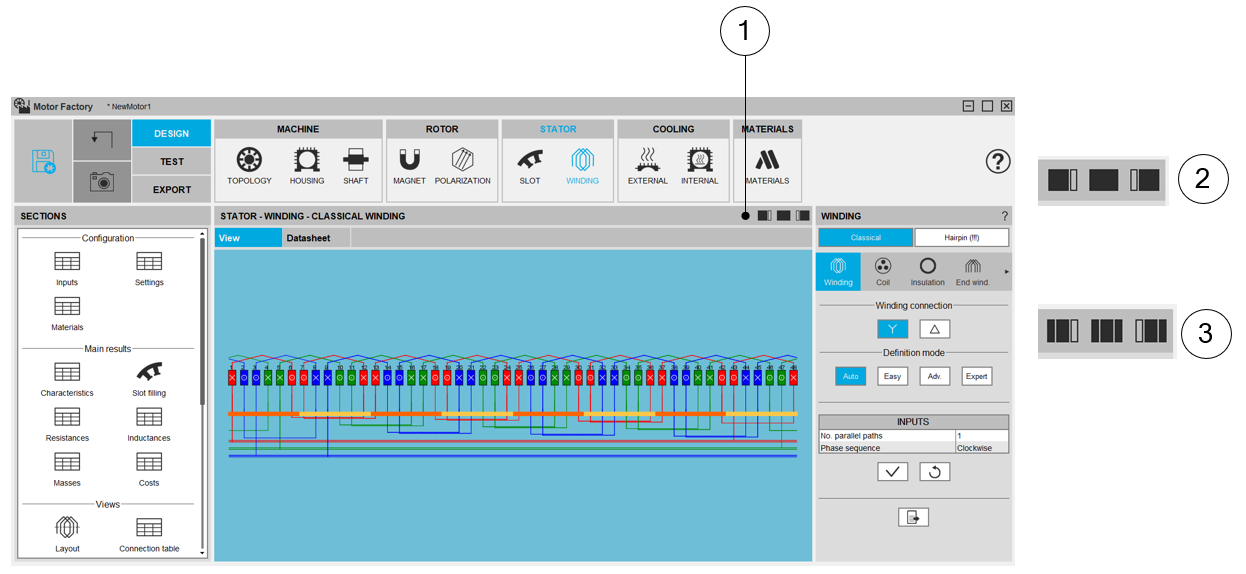The image size is (1246, 574).
Task: Select the delta winding connection
Action: coord(934,329)
